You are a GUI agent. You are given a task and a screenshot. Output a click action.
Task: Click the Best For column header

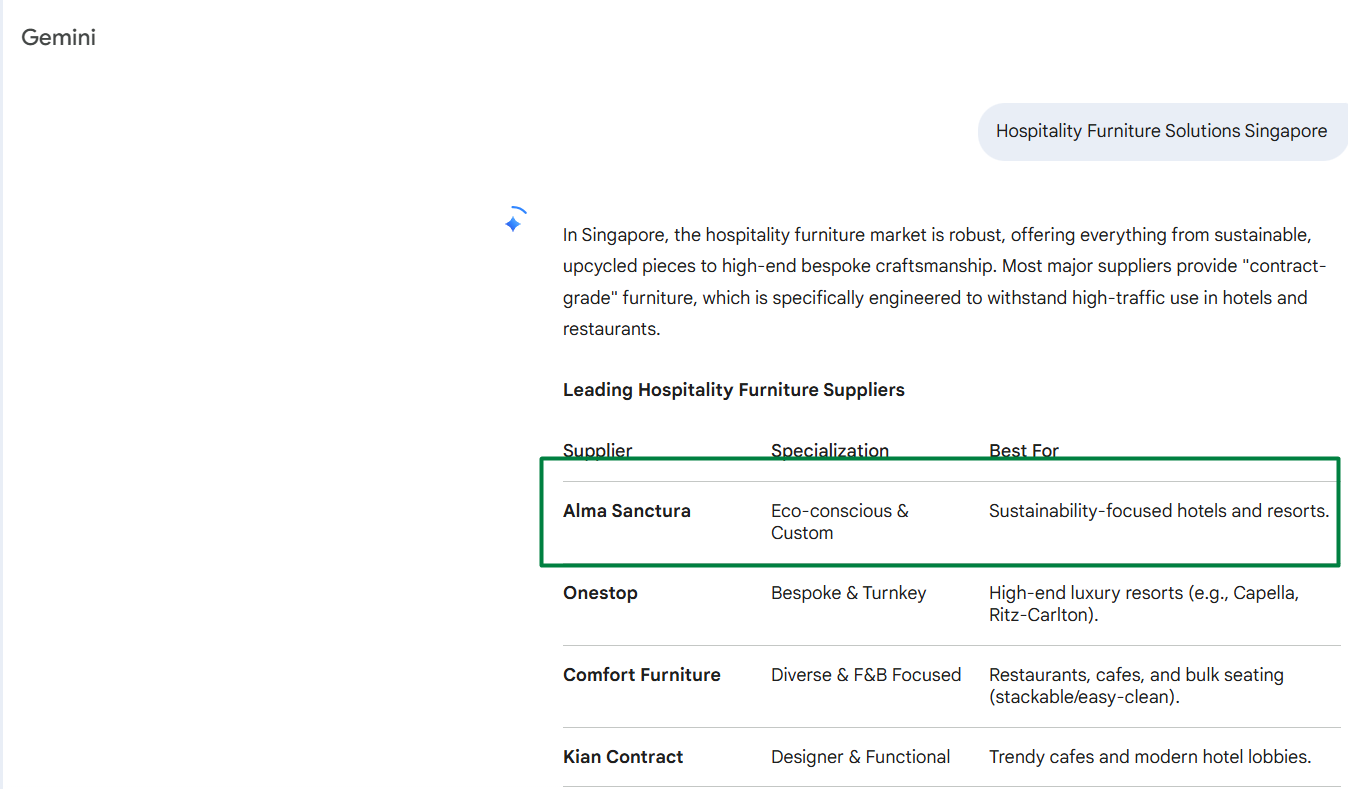1023,450
